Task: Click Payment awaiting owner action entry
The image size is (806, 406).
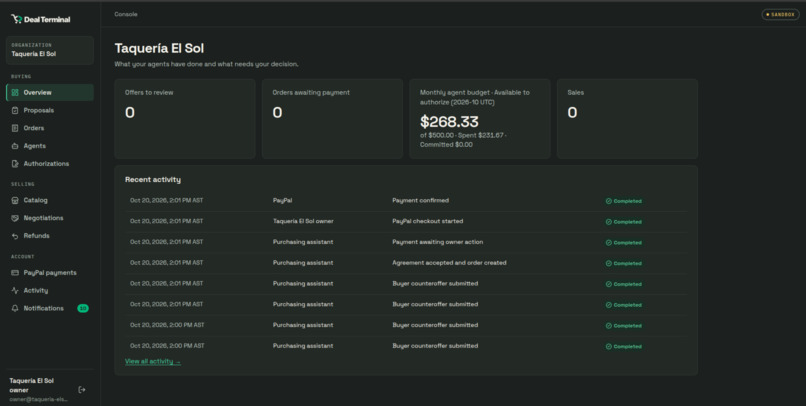Action: 437,242
